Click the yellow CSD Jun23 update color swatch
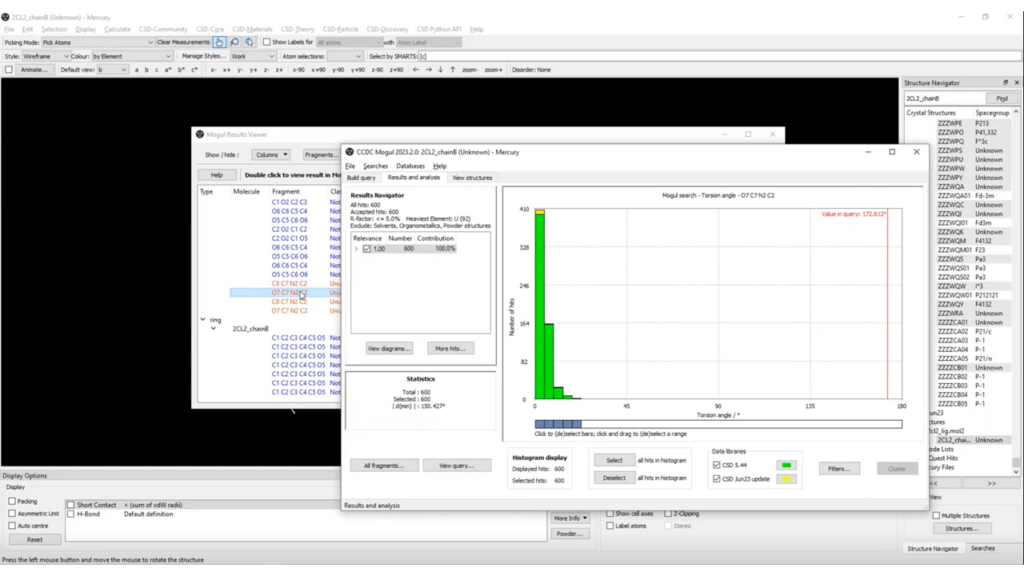Screen dimensions: 1024x576 click(x=788, y=479)
